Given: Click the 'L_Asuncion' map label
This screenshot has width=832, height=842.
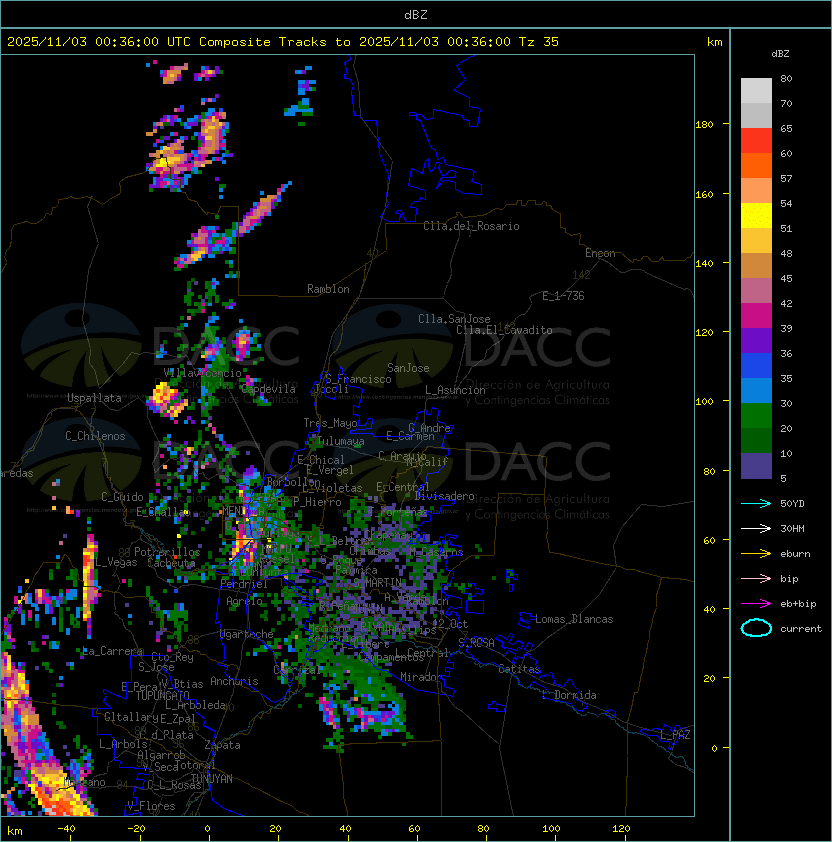Looking at the screenshot, I should pos(455,390).
